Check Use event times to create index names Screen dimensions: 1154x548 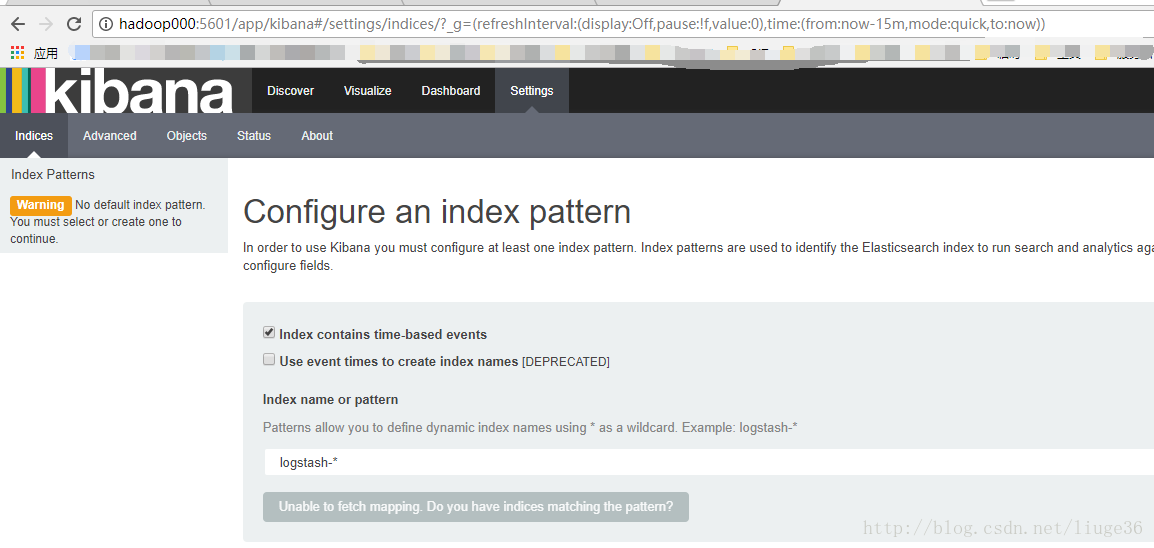(x=269, y=360)
